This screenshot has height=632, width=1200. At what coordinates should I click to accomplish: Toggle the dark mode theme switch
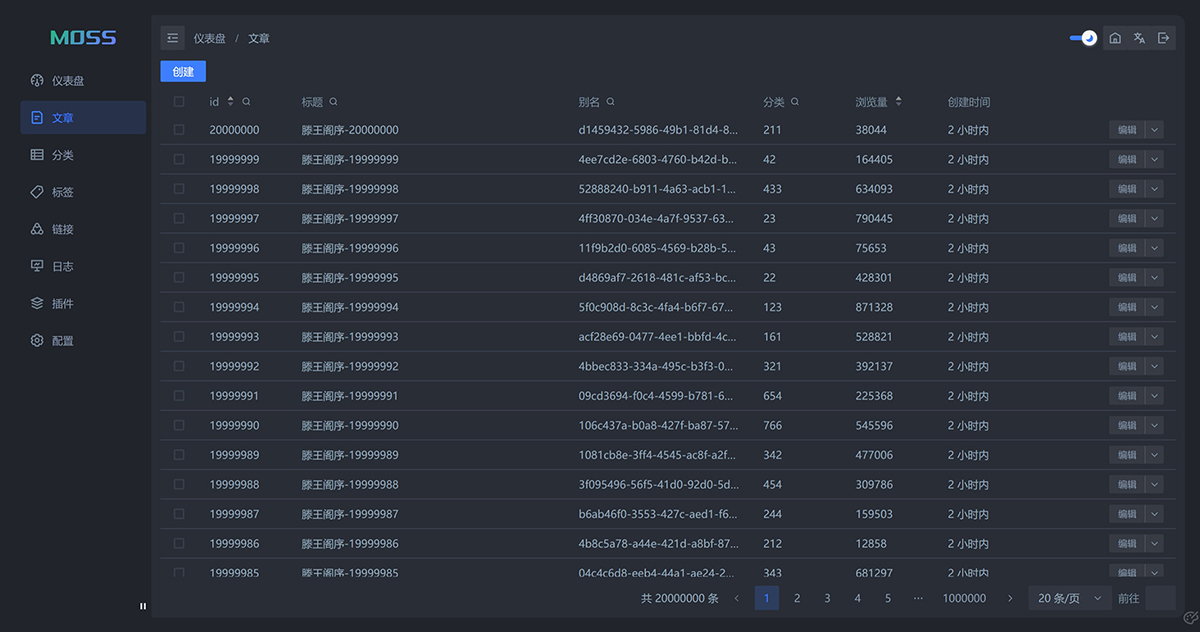1083,38
